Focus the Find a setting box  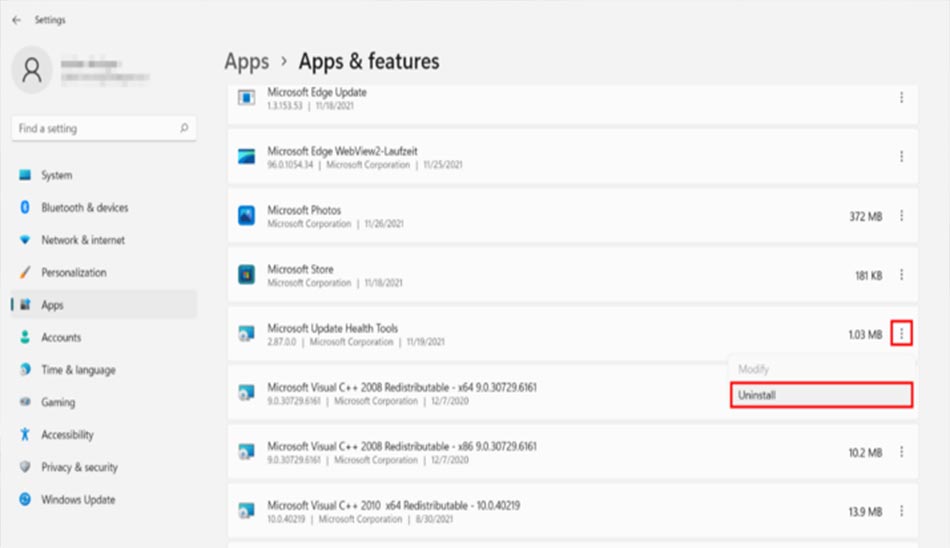click(104, 128)
